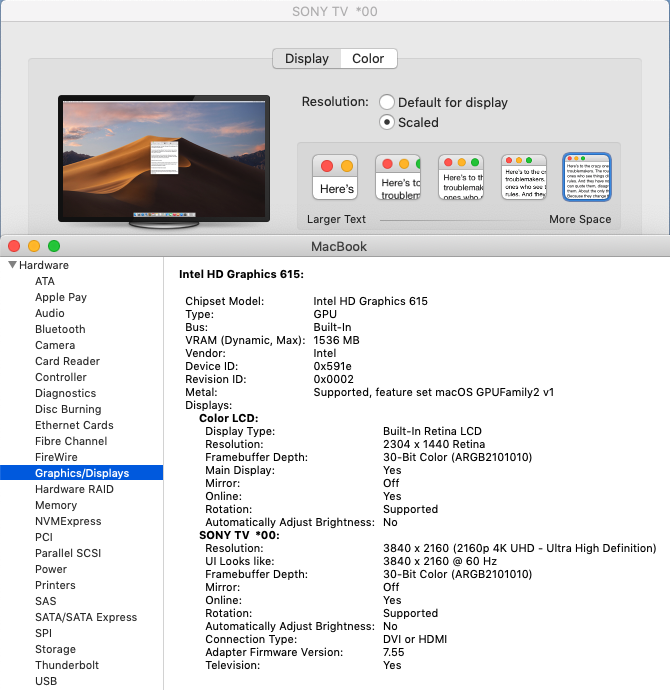Screen dimensions: 670x690
Task: Select Disc Burning in the sidebar
Action: pos(68,409)
